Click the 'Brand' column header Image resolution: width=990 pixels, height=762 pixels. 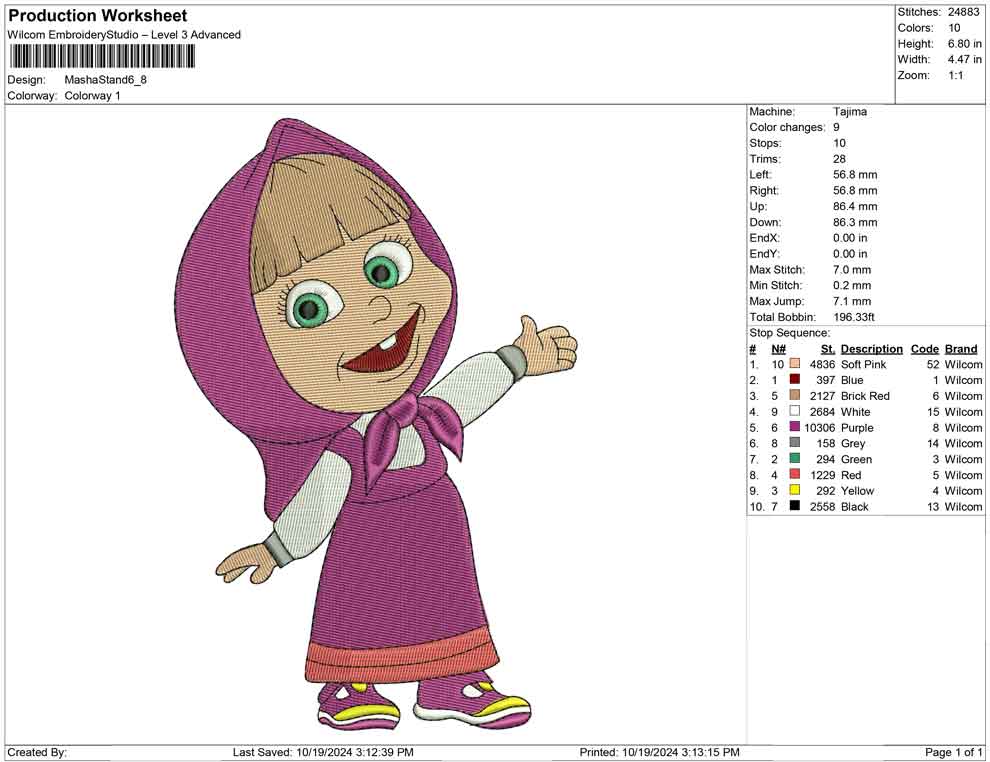coord(961,348)
